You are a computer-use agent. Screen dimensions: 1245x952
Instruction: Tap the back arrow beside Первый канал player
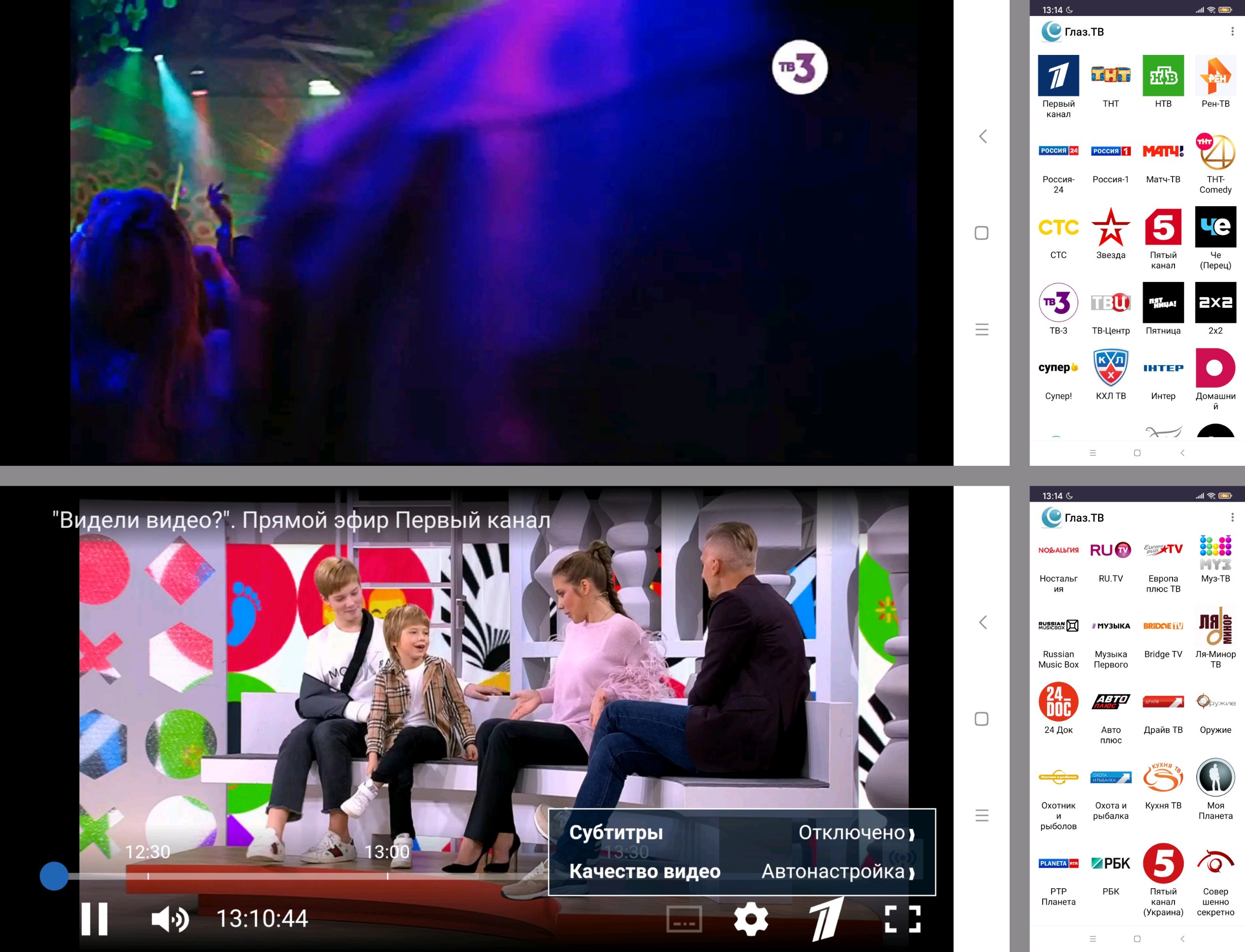(983, 622)
